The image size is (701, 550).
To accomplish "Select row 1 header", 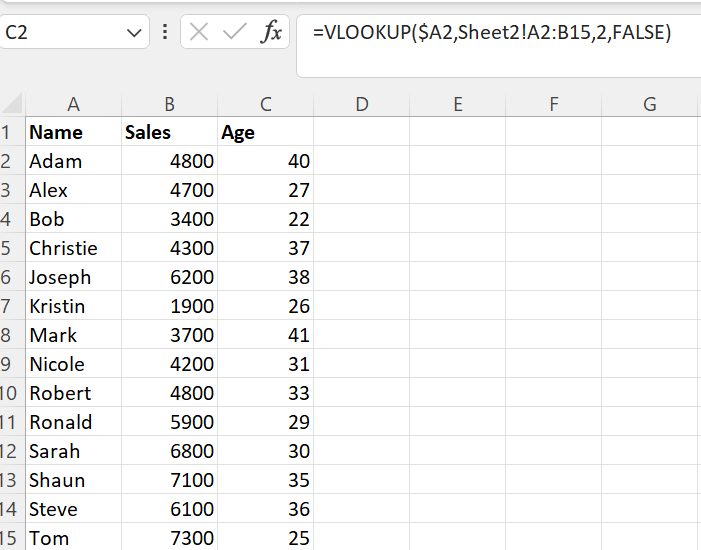I will pyautogui.click(x=12, y=131).
